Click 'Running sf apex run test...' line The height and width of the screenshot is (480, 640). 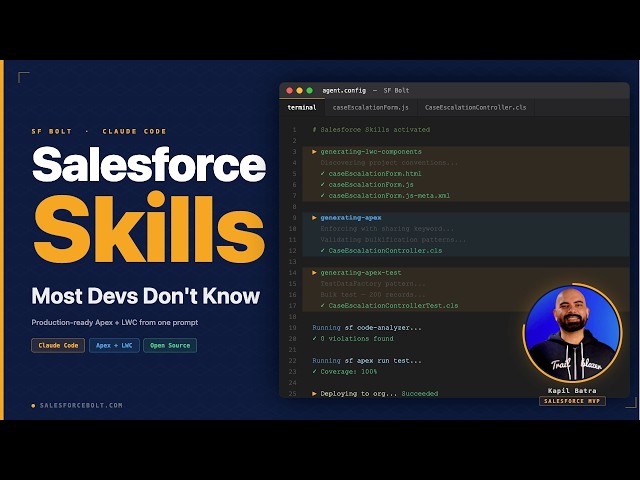367,361
